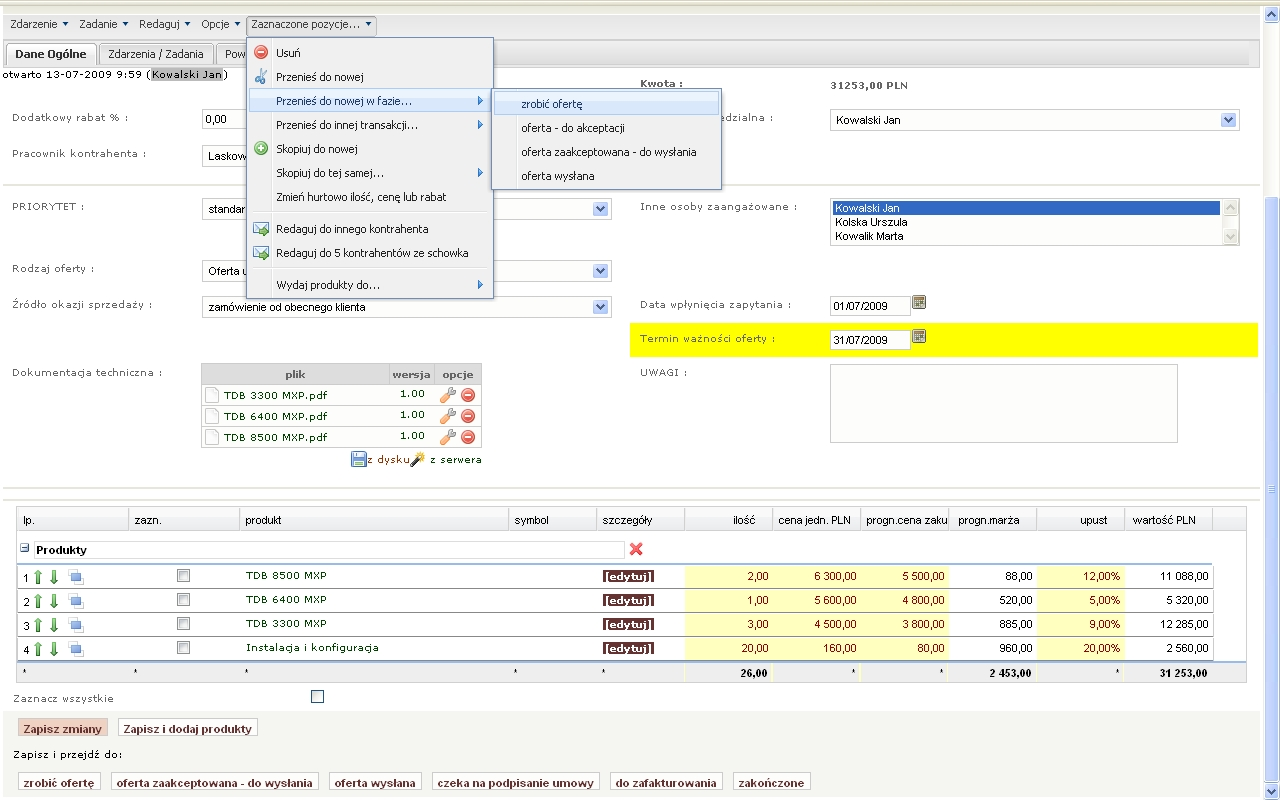The image size is (1280, 800).
Task: Click the UWAGI text area
Action: (x=1003, y=403)
